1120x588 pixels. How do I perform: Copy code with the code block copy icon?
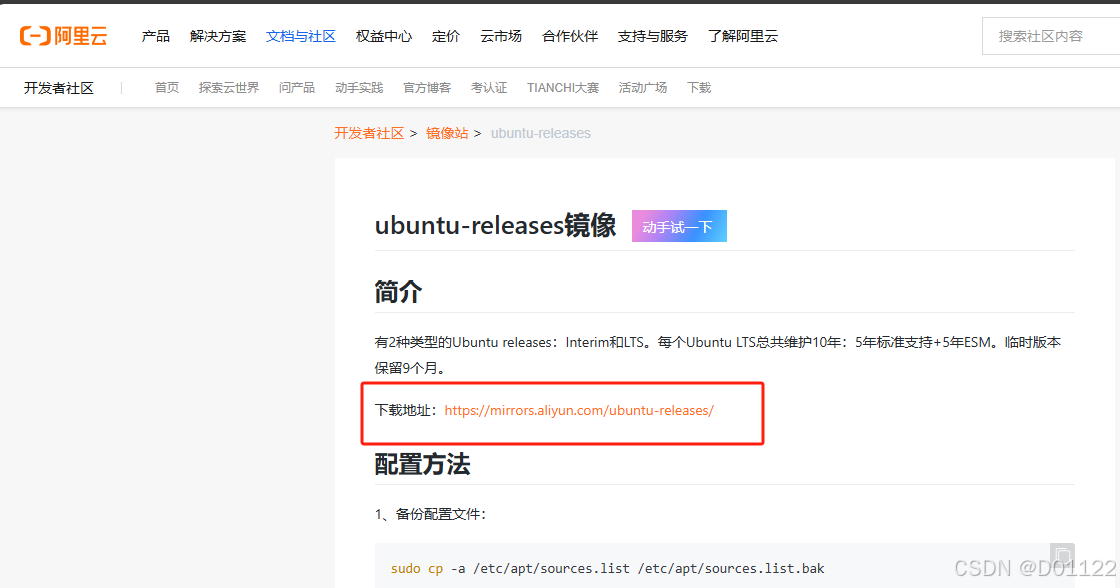(1062, 555)
